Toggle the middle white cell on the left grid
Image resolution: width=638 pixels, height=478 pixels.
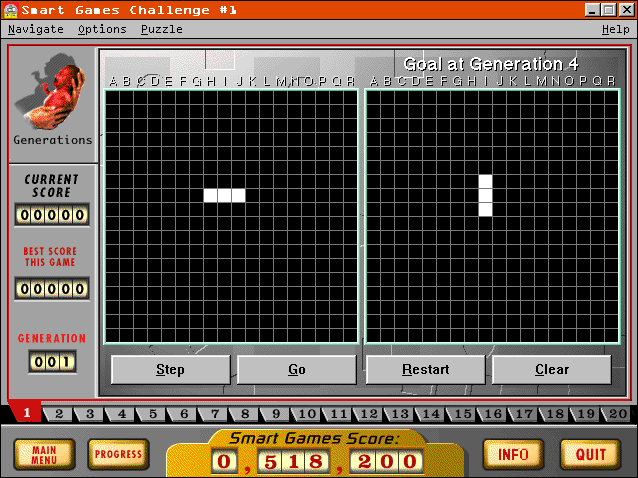tap(224, 195)
